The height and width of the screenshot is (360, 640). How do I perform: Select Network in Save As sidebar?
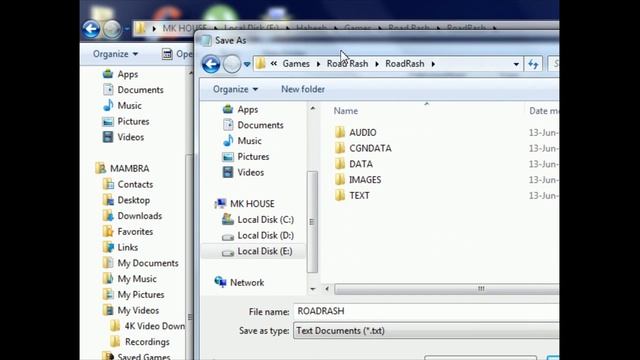239,282
